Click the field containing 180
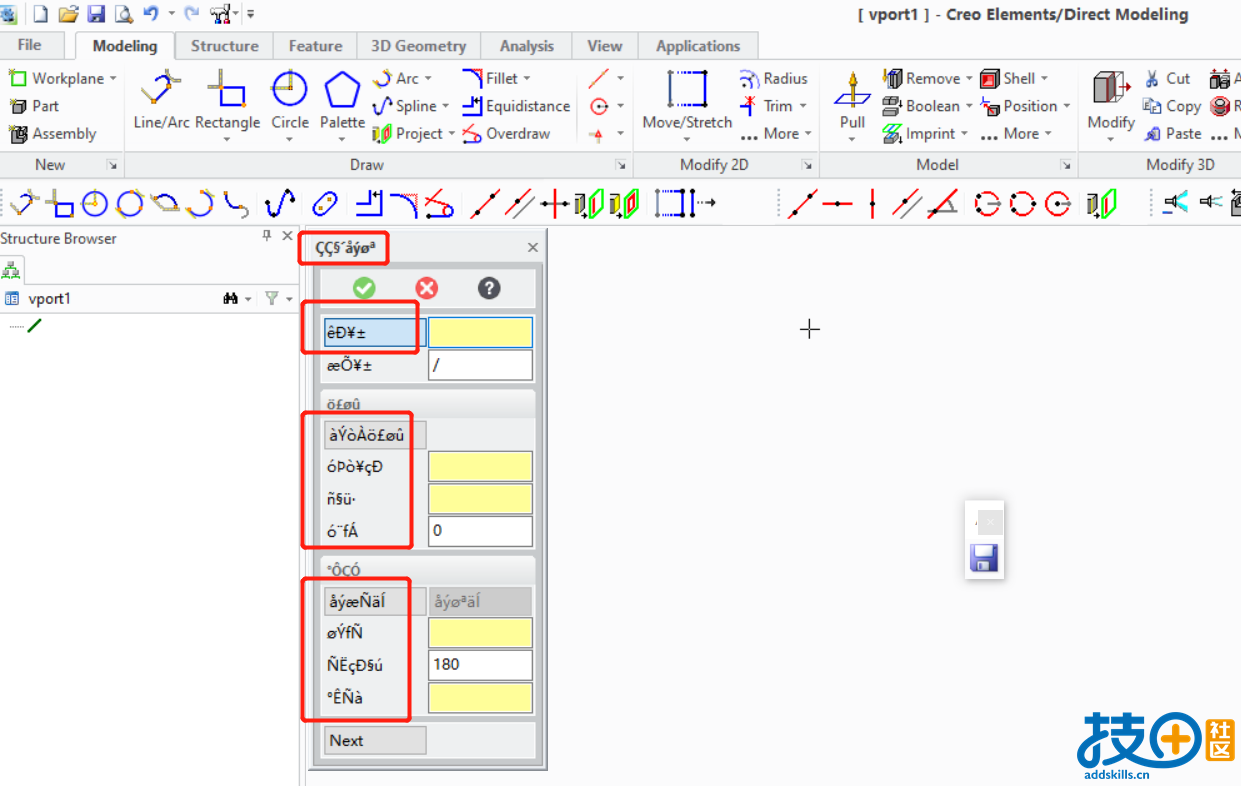Viewport: 1241px width, 786px height. (480, 665)
